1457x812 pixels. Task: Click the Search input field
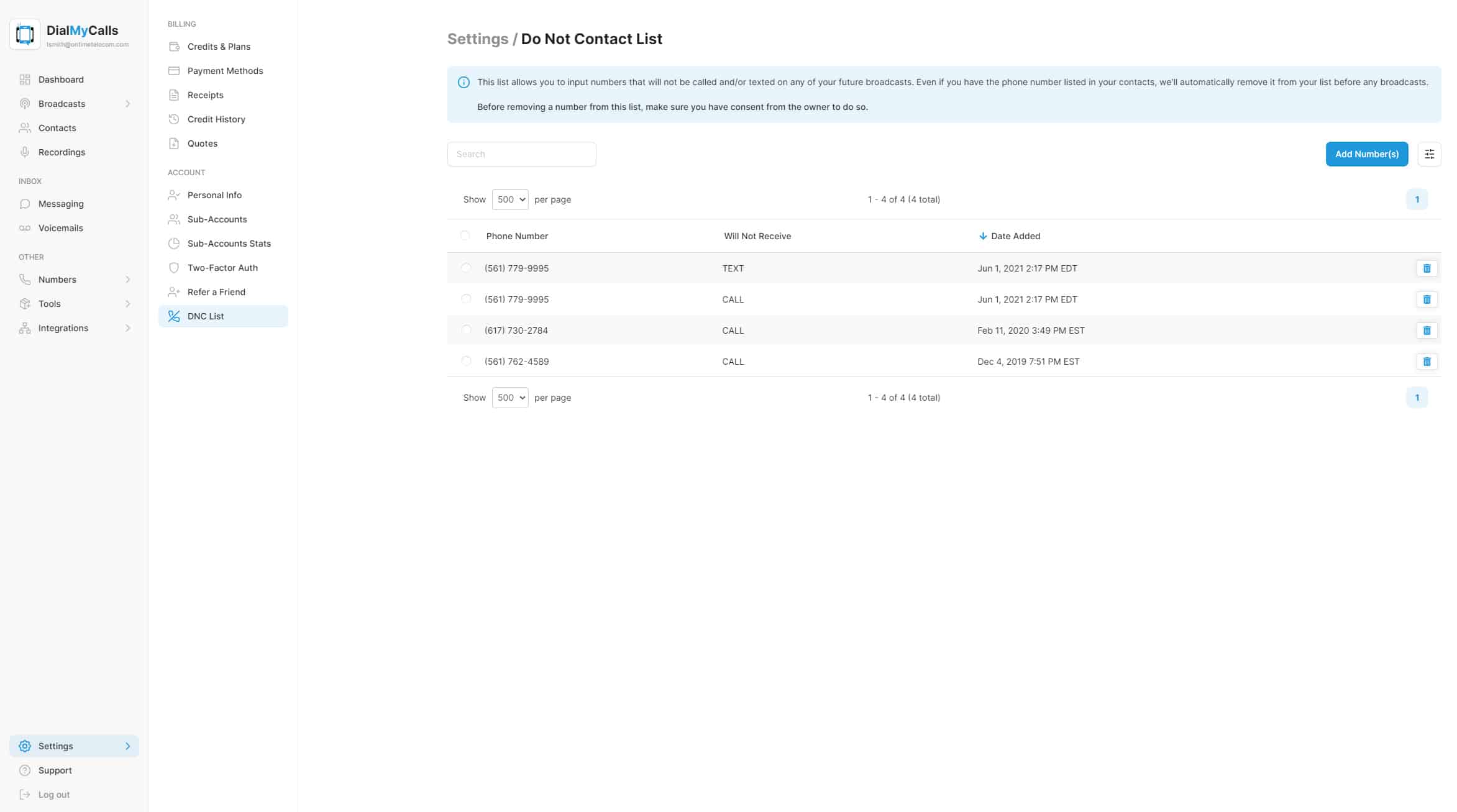521,154
